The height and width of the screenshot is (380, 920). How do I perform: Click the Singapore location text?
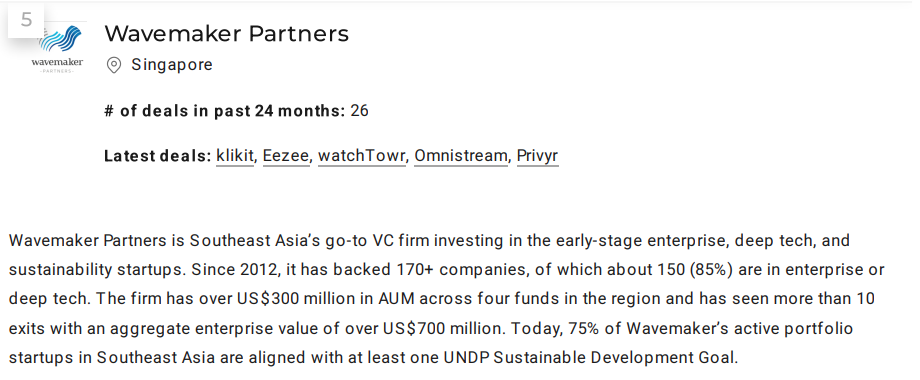pos(172,65)
